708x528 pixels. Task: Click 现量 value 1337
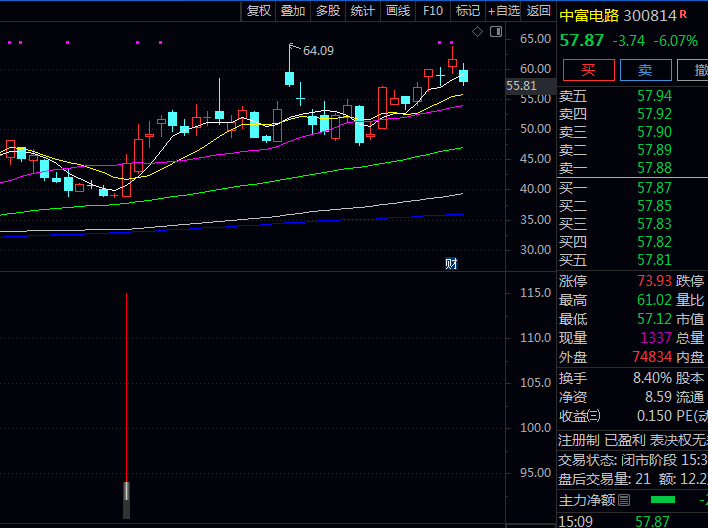click(x=656, y=337)
